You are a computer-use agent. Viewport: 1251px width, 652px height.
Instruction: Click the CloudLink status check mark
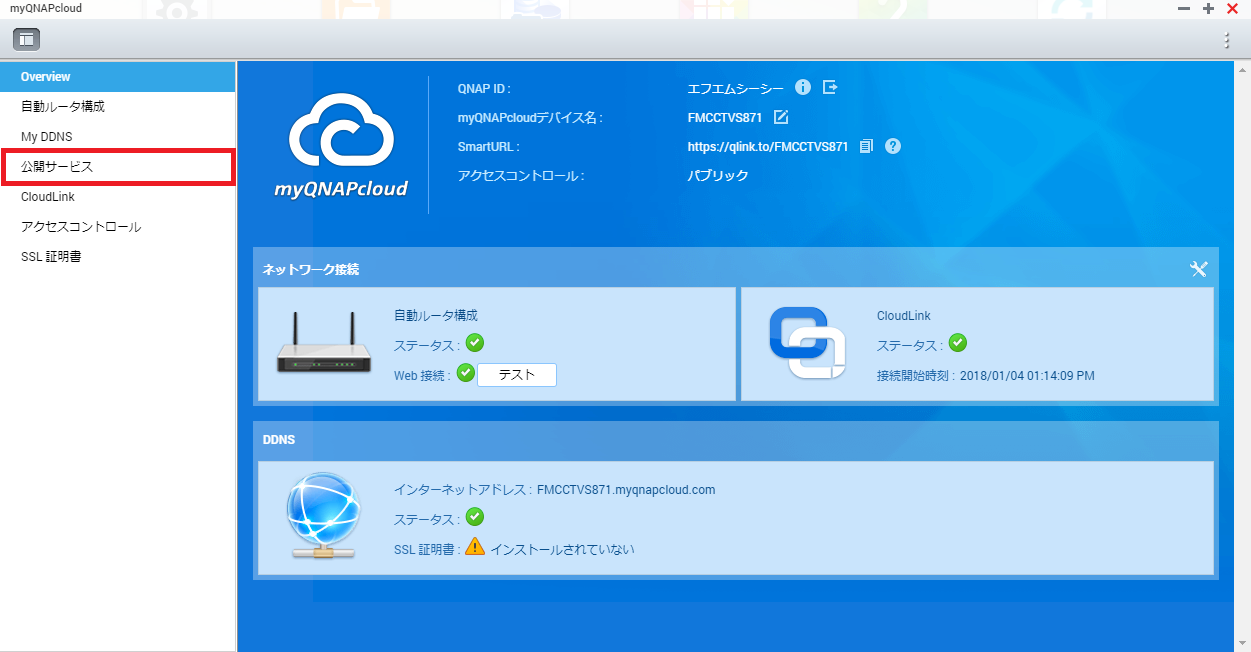click(x=958, y=343)
